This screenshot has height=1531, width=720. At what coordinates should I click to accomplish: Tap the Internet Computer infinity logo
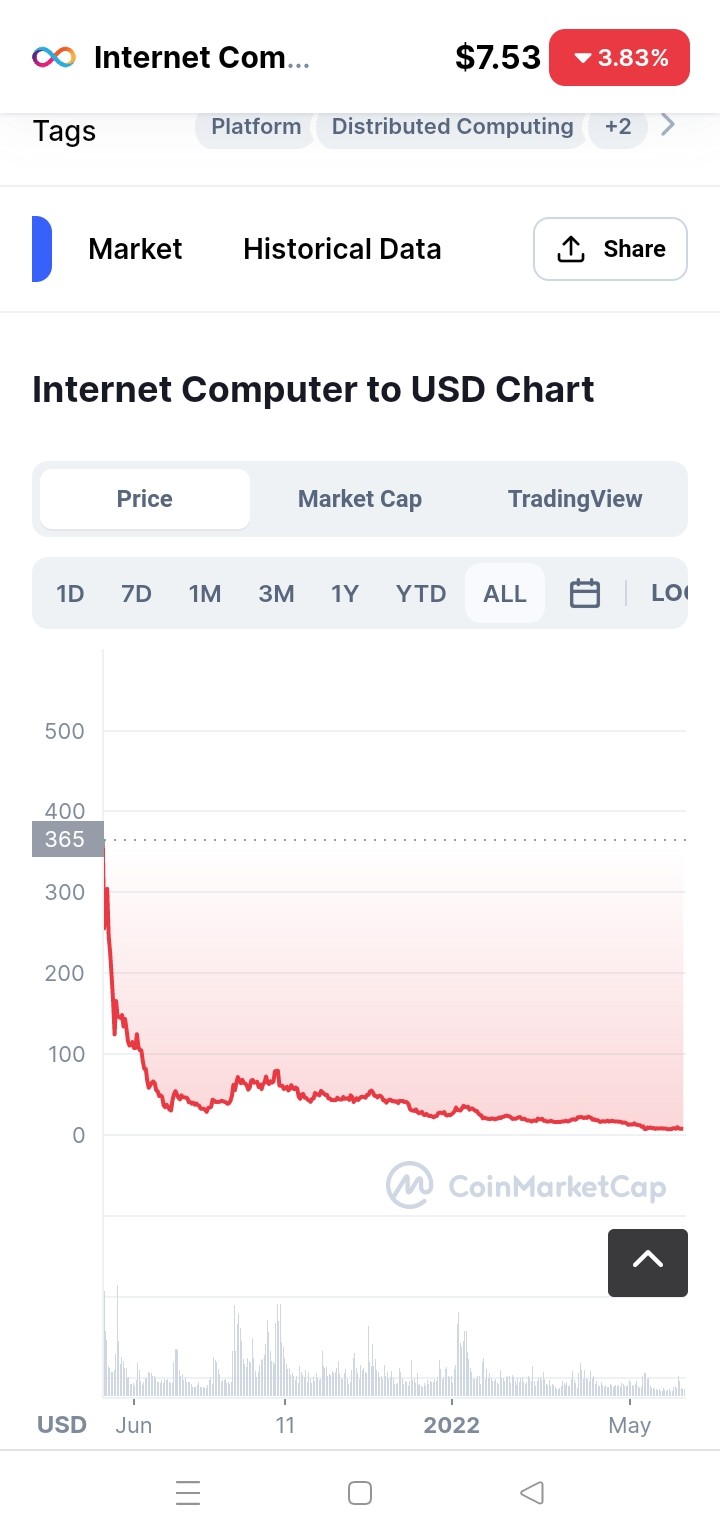[54, 57]
